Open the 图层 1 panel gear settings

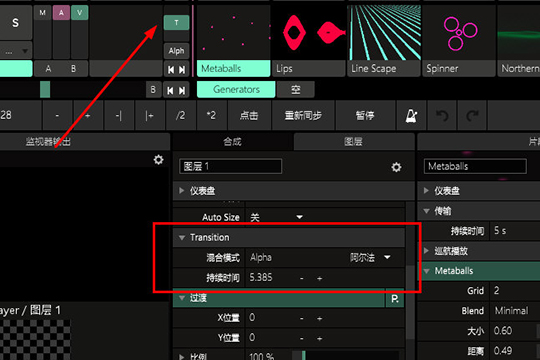coord(396,167)
